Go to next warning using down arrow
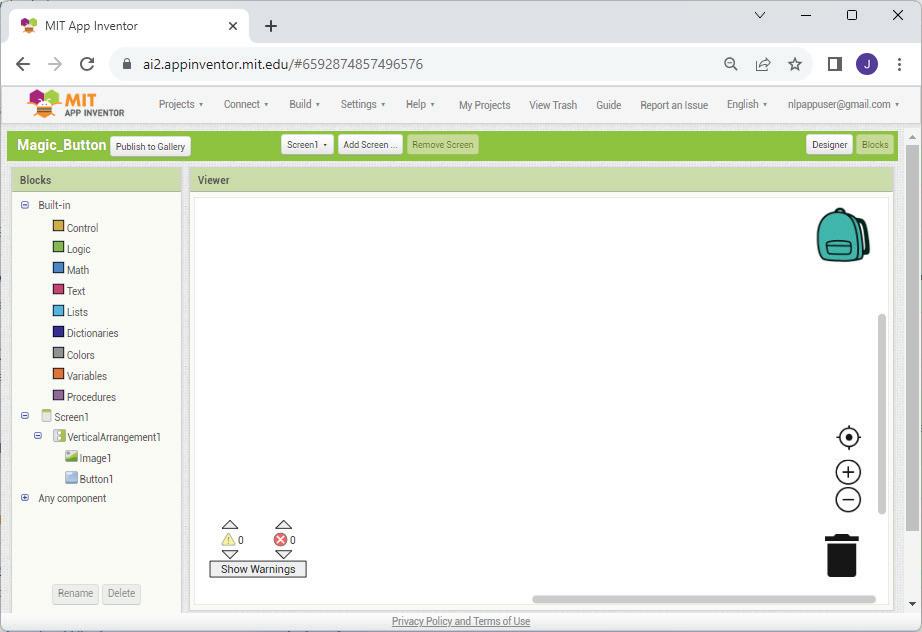This screenshot has width=922, height=632. point(230,554)
